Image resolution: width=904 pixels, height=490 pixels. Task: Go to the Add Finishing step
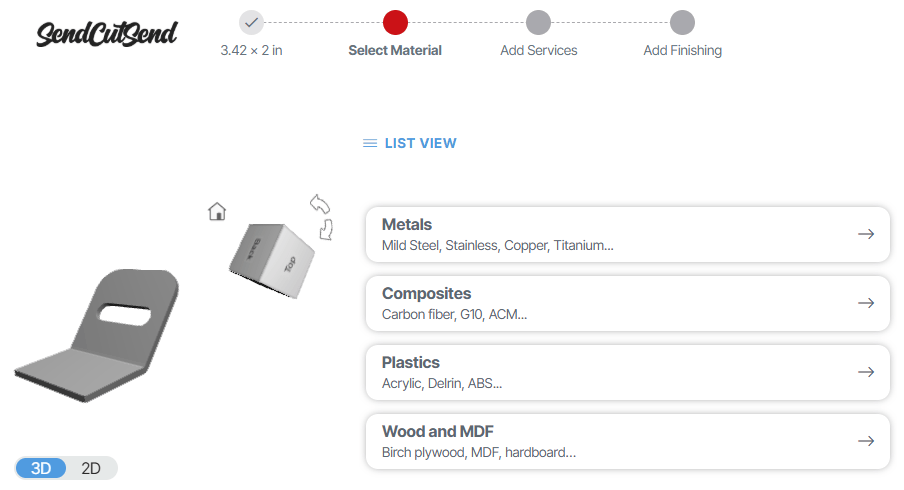tap(682, 23)
